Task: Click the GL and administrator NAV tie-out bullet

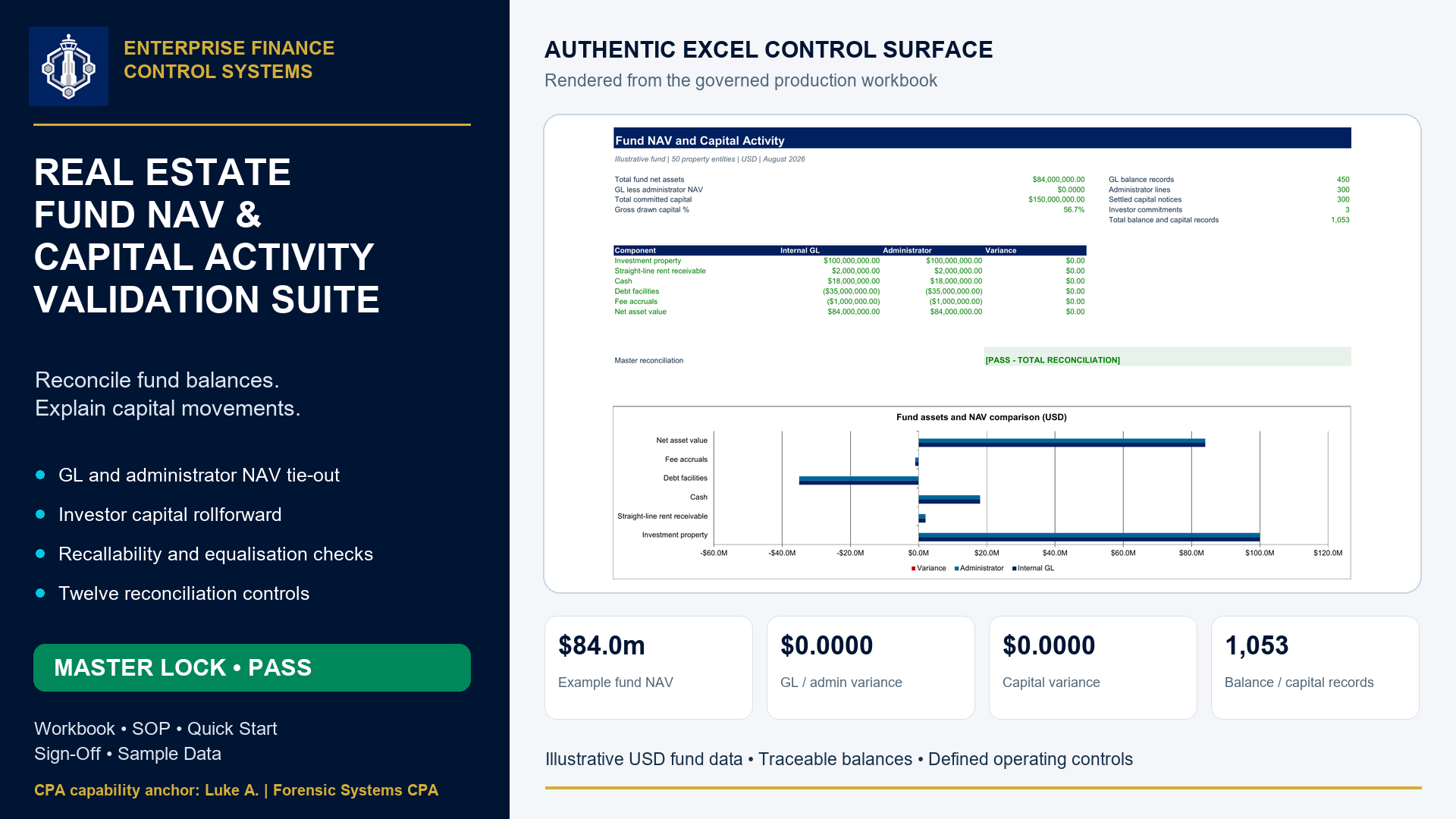Action: [199, 475]
